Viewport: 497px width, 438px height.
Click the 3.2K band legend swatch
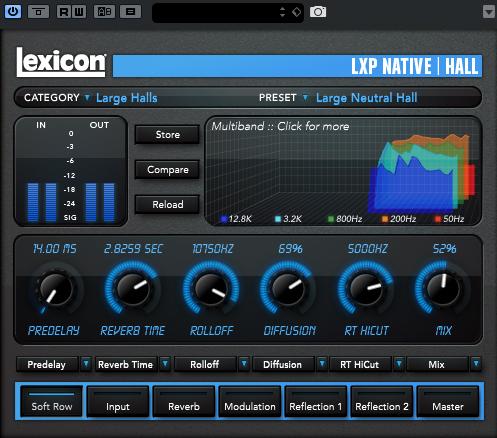278,219
